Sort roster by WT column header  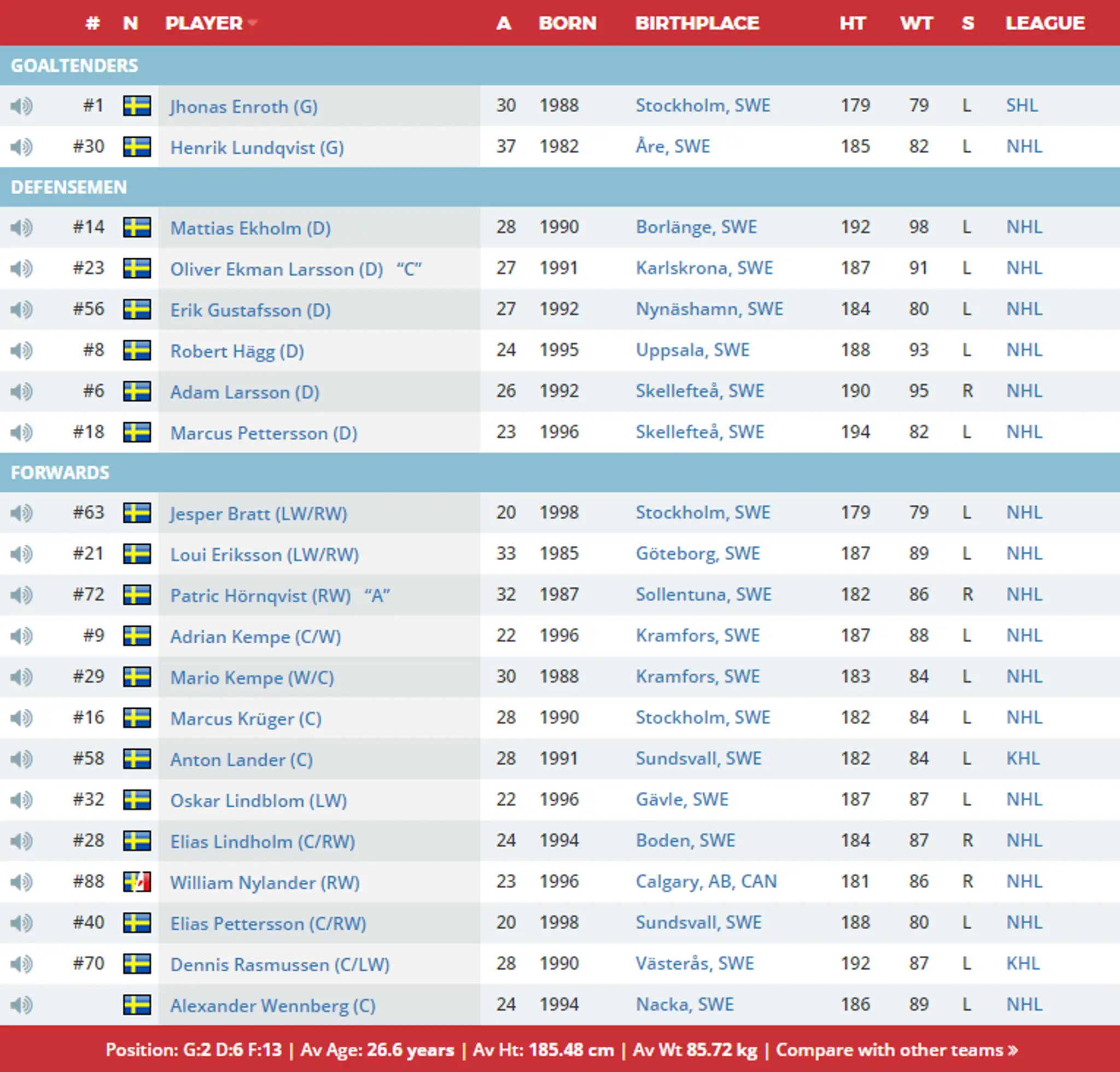pos(916,23)
